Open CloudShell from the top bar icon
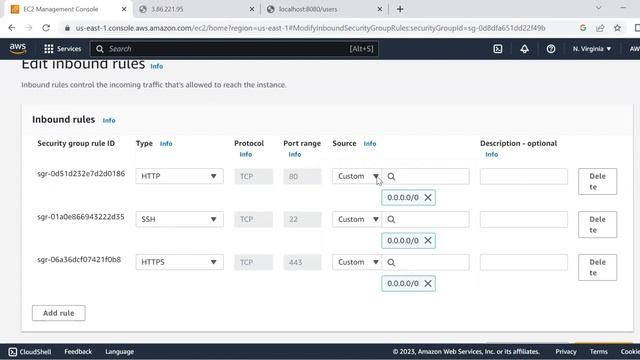 498,49
